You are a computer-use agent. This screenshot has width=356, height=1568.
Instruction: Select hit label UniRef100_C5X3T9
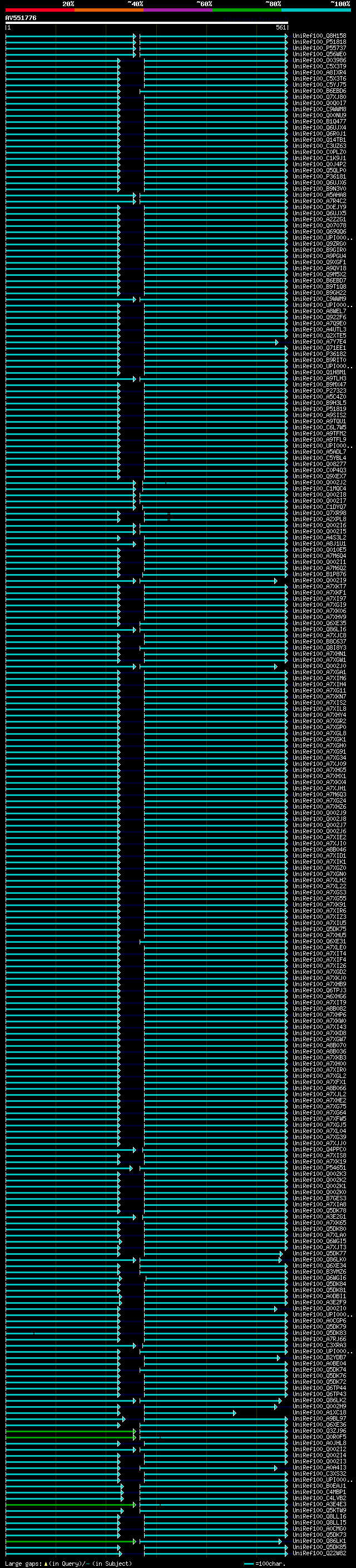tap(319, 66)
